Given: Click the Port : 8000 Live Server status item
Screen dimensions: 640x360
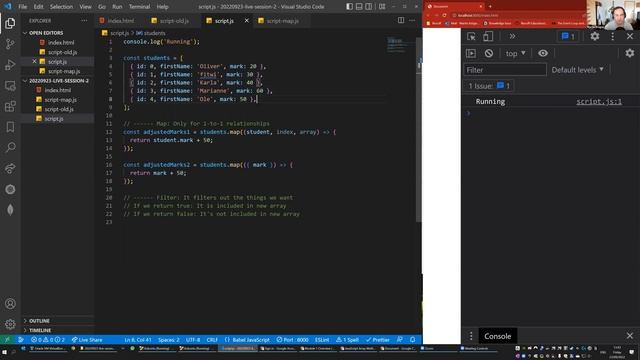Looking at the screenshot, I should [292, 340].
